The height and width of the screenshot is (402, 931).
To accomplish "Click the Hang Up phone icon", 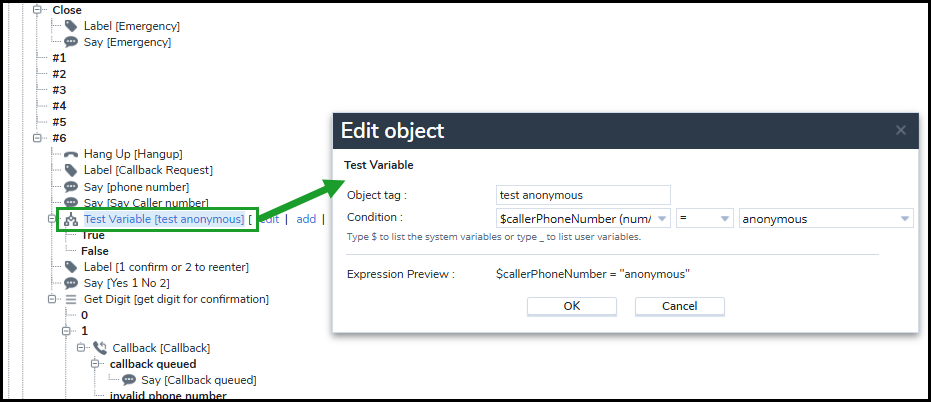I will tap(71, 154).
